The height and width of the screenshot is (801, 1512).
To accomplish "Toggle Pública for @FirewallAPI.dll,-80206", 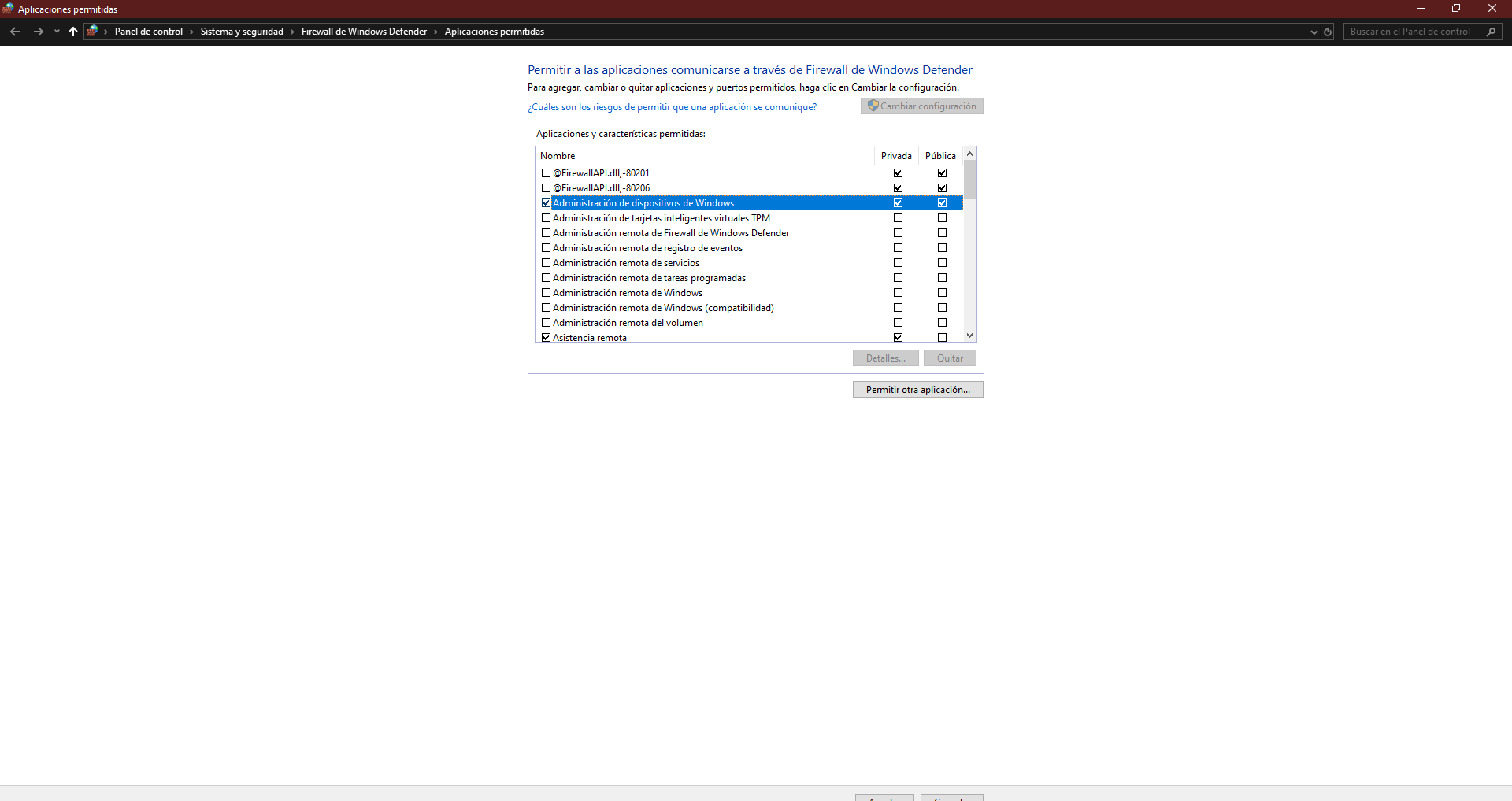I will [942, 188].
